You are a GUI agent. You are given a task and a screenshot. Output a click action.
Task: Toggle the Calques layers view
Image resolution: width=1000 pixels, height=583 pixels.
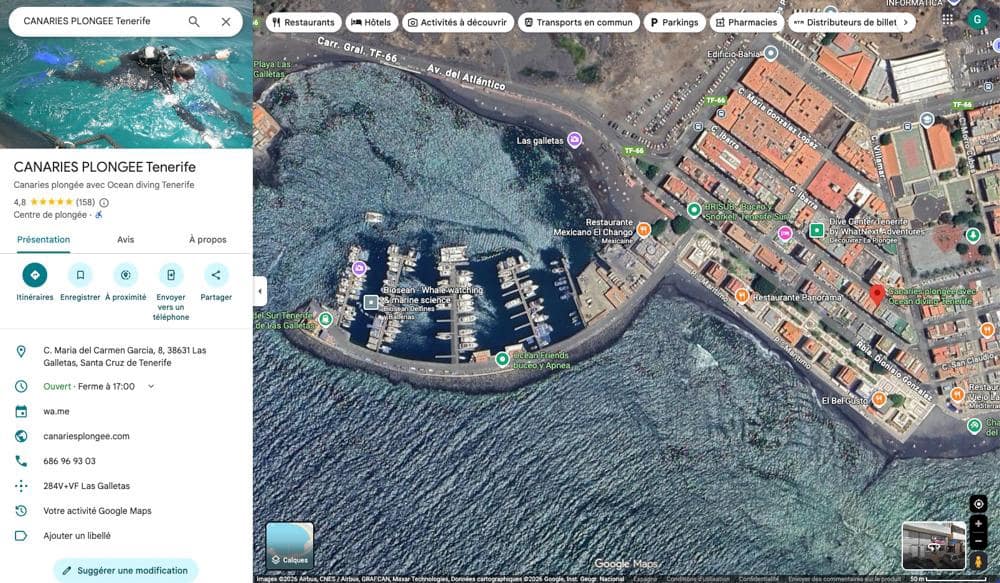click(x=290, y=546)
